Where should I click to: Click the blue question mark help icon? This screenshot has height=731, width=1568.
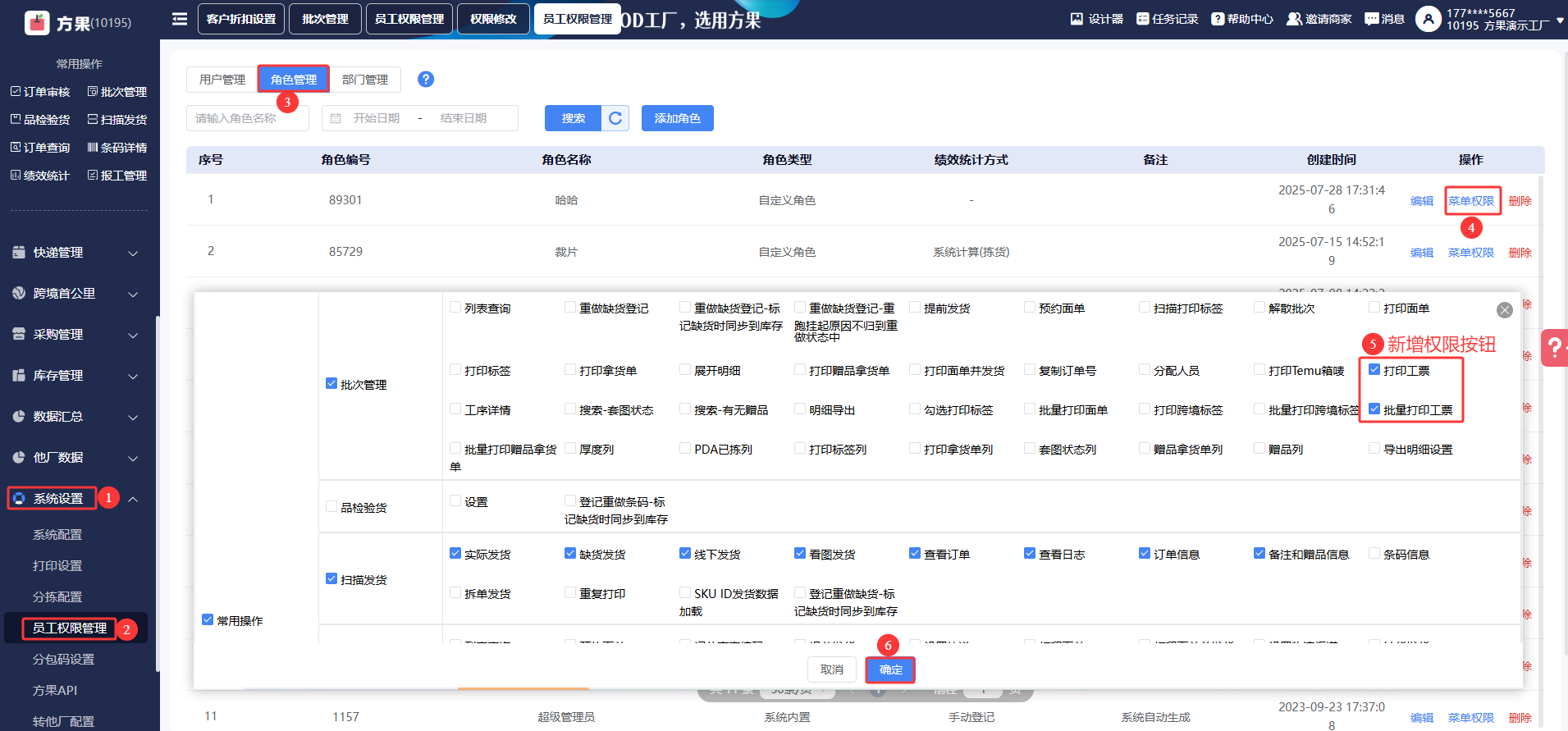[x=425, y=80]
